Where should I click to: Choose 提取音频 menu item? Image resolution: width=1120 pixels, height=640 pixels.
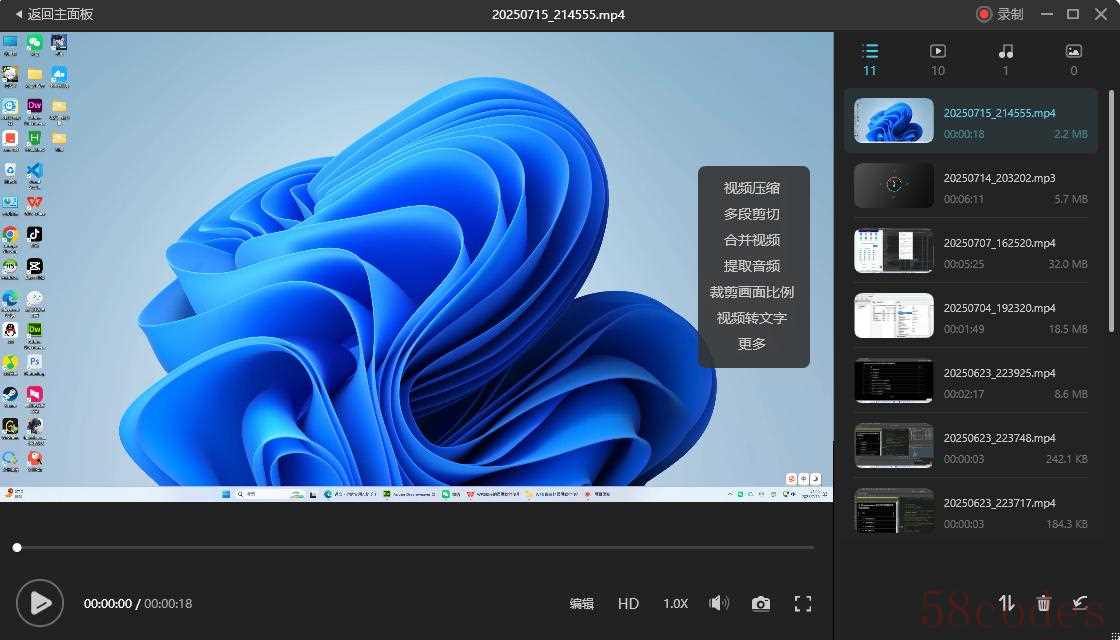tap(751, 266)
